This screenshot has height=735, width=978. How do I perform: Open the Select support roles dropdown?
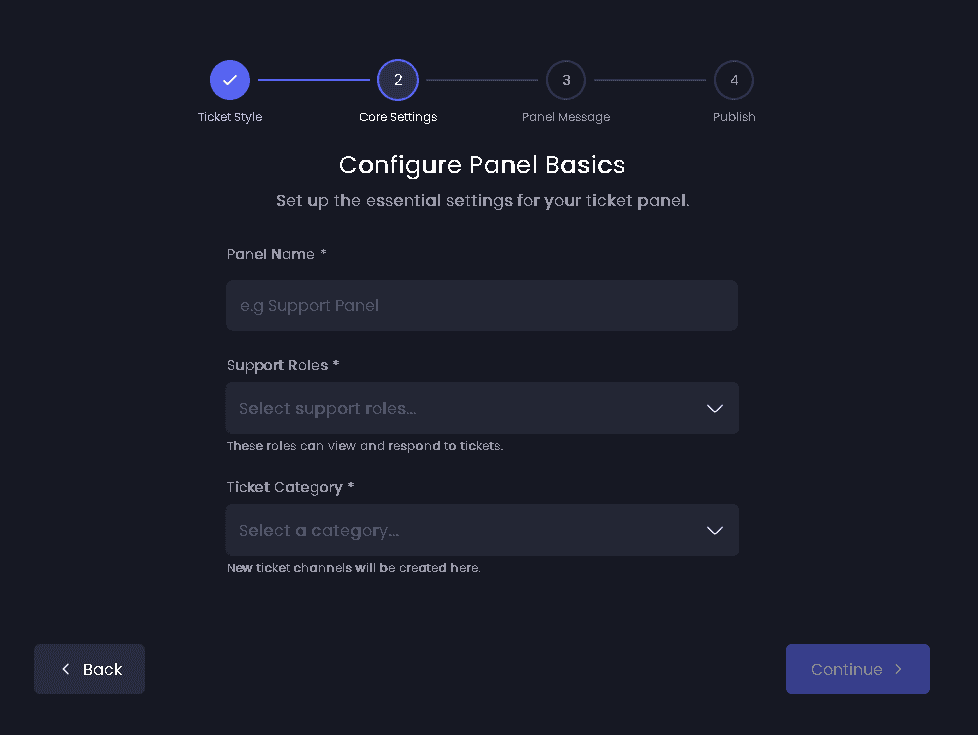482,408
